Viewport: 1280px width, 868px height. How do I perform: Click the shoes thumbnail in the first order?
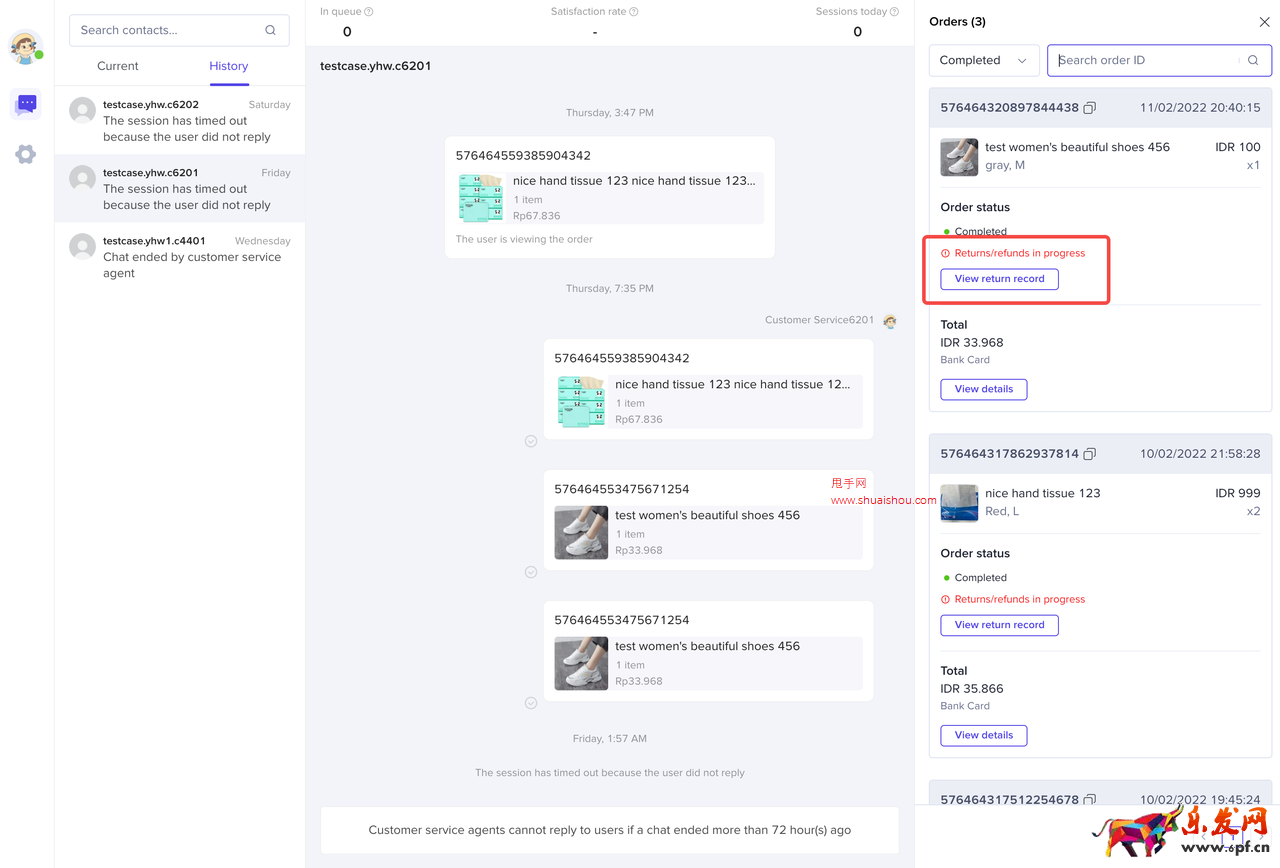point(959,157)
